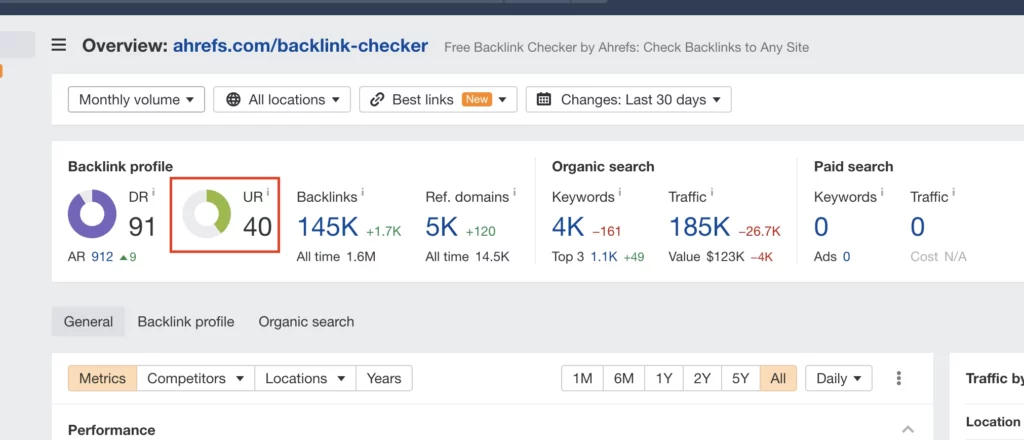Open the Paid Traffic info icon
Viewport: 1024px width, 440px height.
[953, 192]
